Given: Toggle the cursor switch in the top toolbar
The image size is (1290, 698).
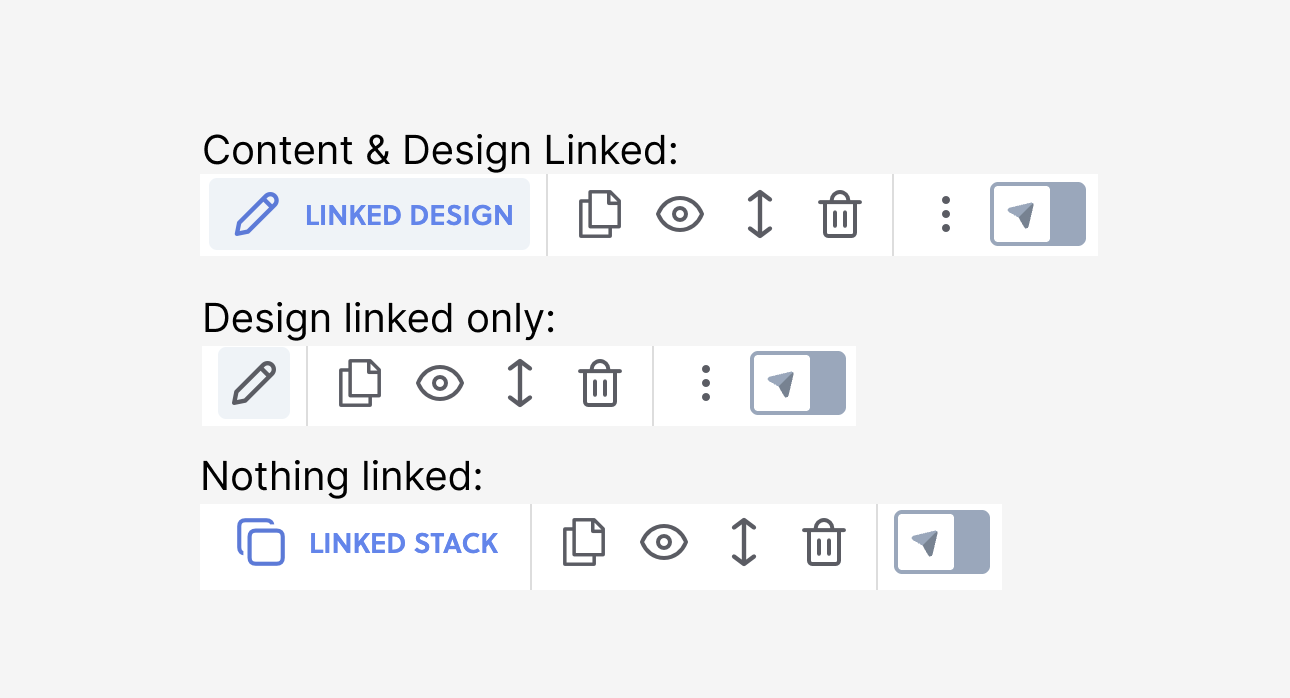Looking at the screenshot, I should click(x=1037, y=214).
